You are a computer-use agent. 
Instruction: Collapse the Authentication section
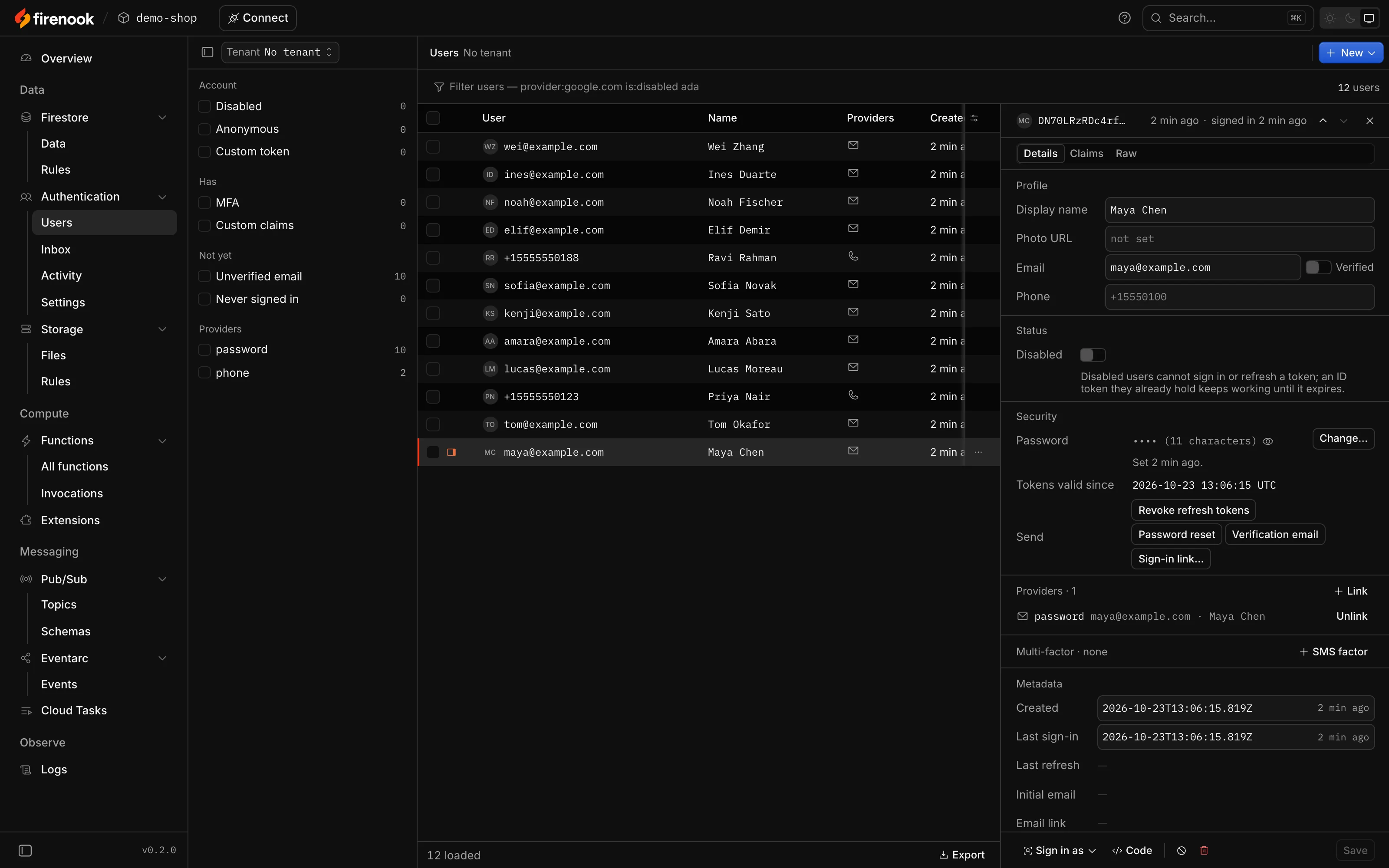(162, 197)
